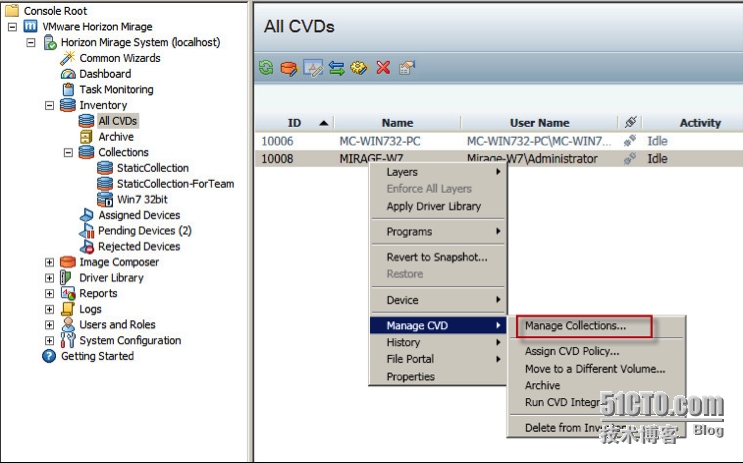
Task: Sort by the User Name column header
Action: 539,123
